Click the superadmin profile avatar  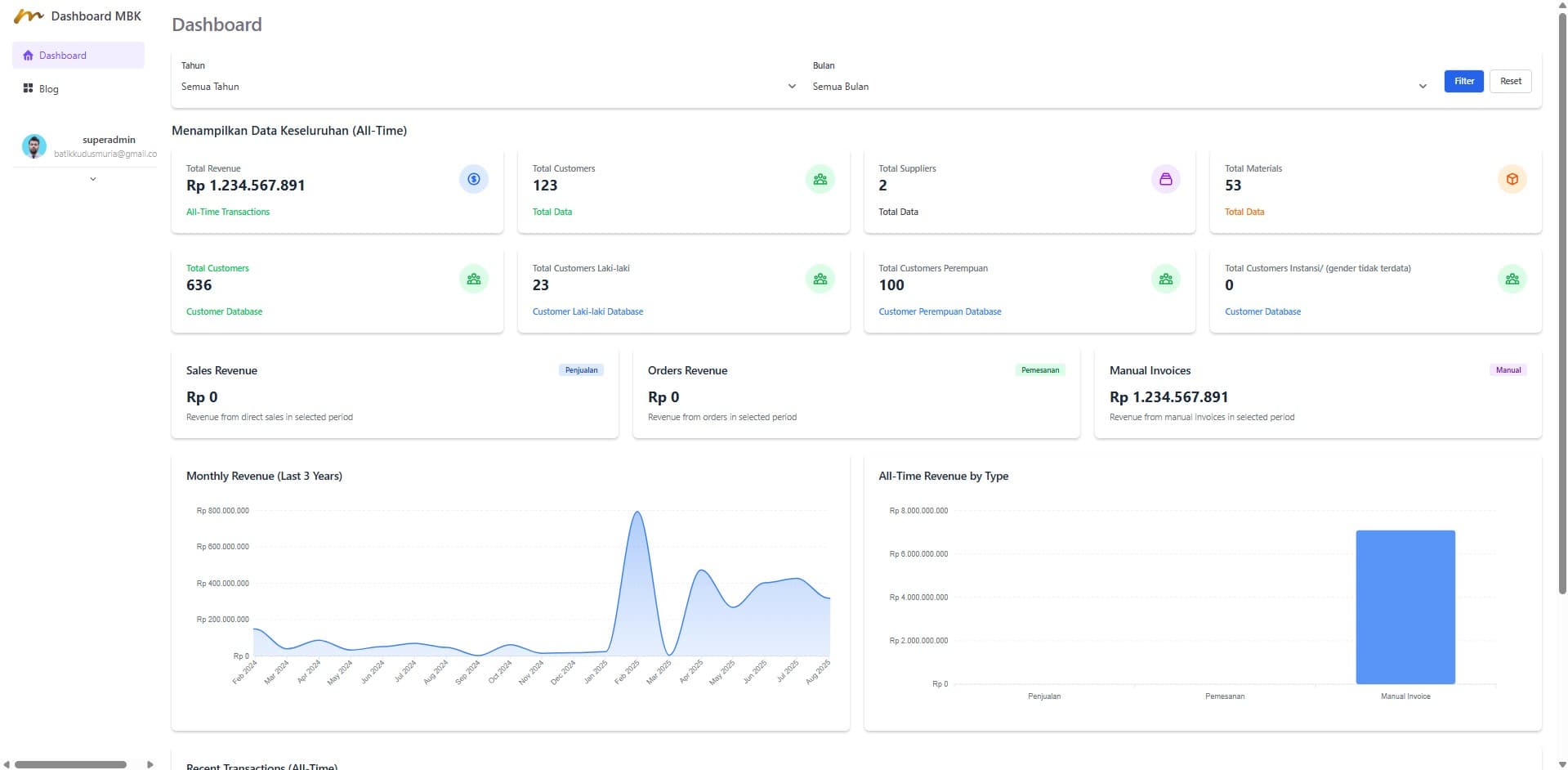34,146
